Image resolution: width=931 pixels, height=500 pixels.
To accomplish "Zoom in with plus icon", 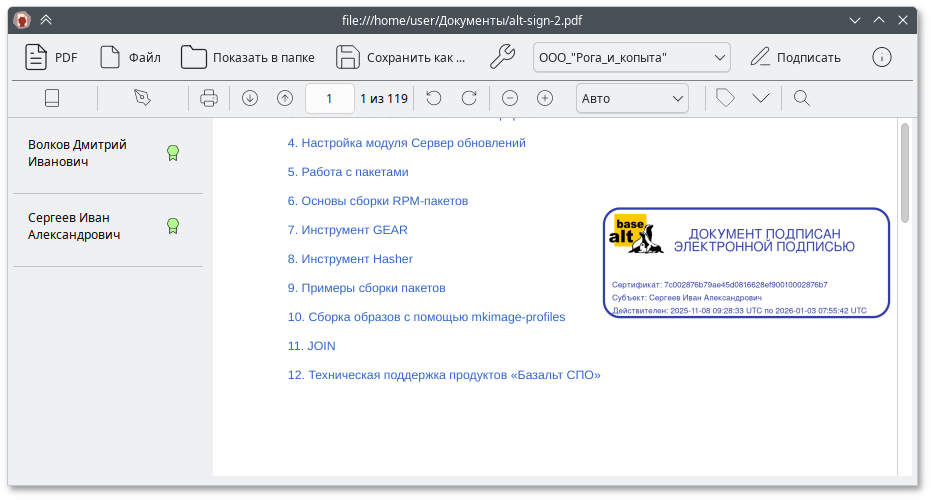I will click(545, 98).
